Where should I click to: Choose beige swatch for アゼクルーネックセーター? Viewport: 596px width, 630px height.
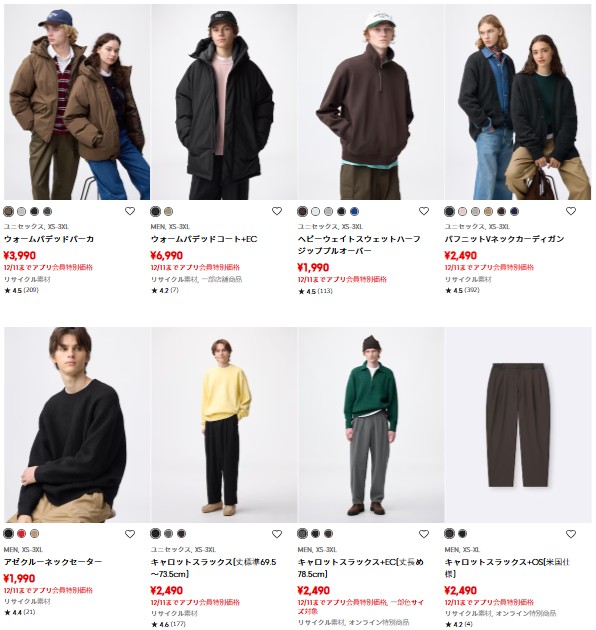34,534
